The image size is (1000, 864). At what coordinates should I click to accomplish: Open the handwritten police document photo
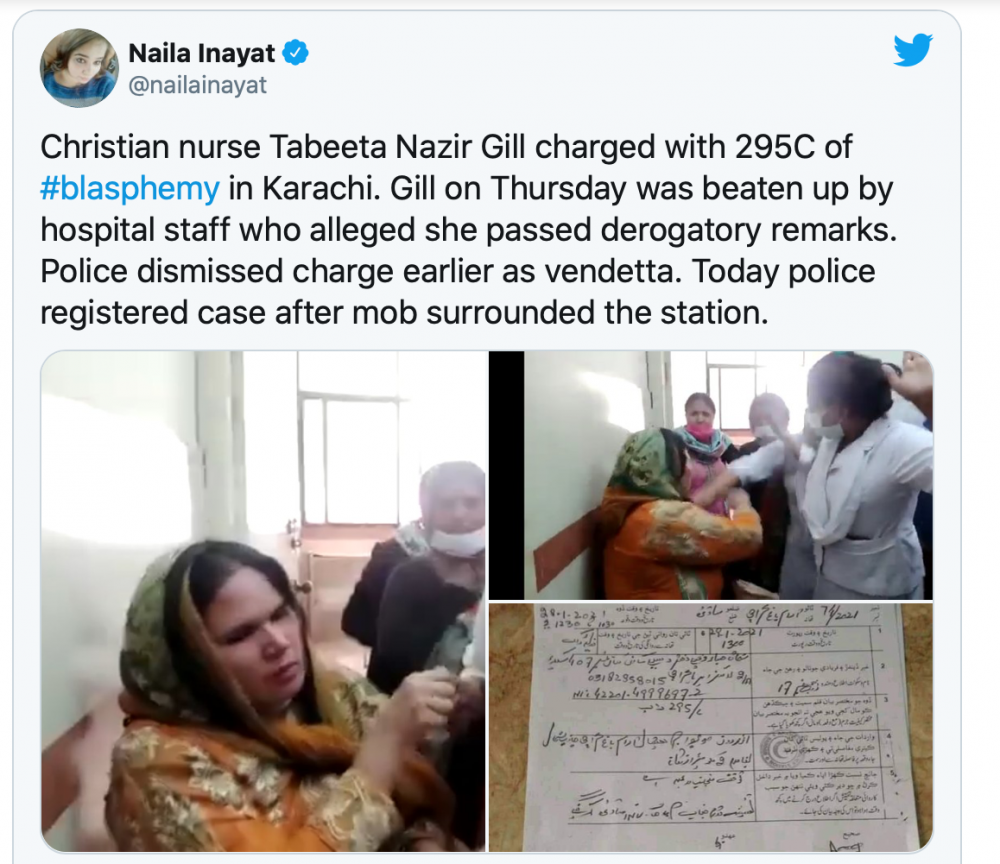pos(711,727)
